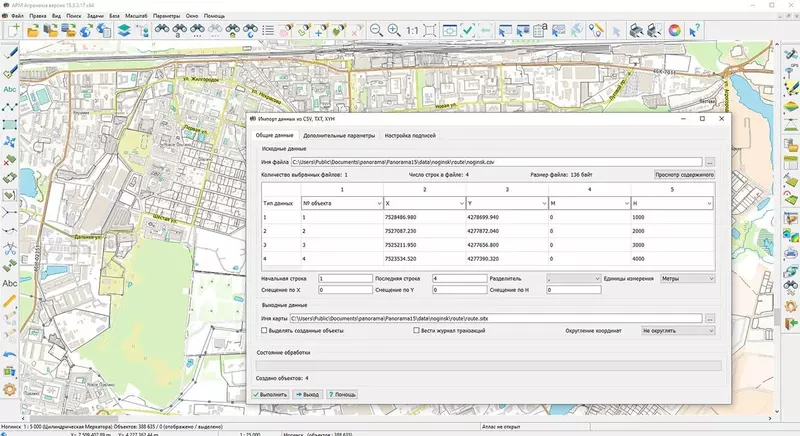800x436 pixels.
Task: Open the 'Разделитель' dropdown
Action: pyautogui.click(x=572, y=278)
